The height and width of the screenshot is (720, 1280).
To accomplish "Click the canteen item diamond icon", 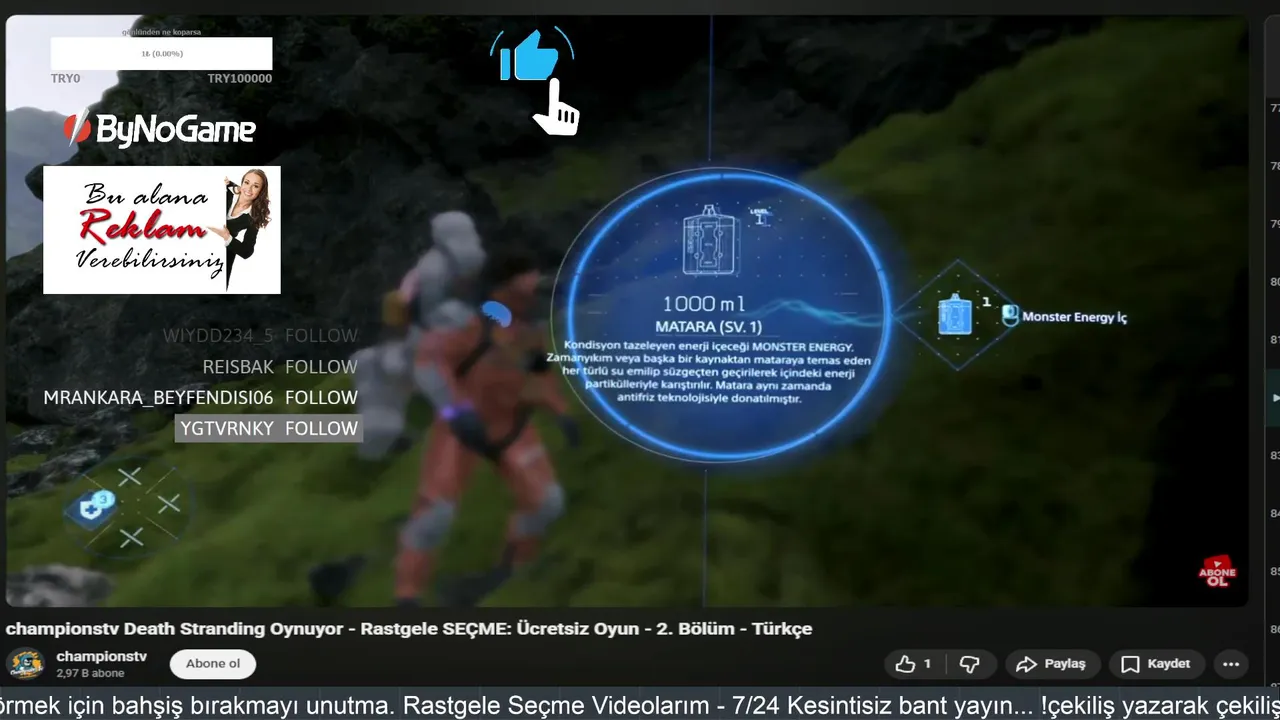I will pyautogui.click(x=957, y=315).
